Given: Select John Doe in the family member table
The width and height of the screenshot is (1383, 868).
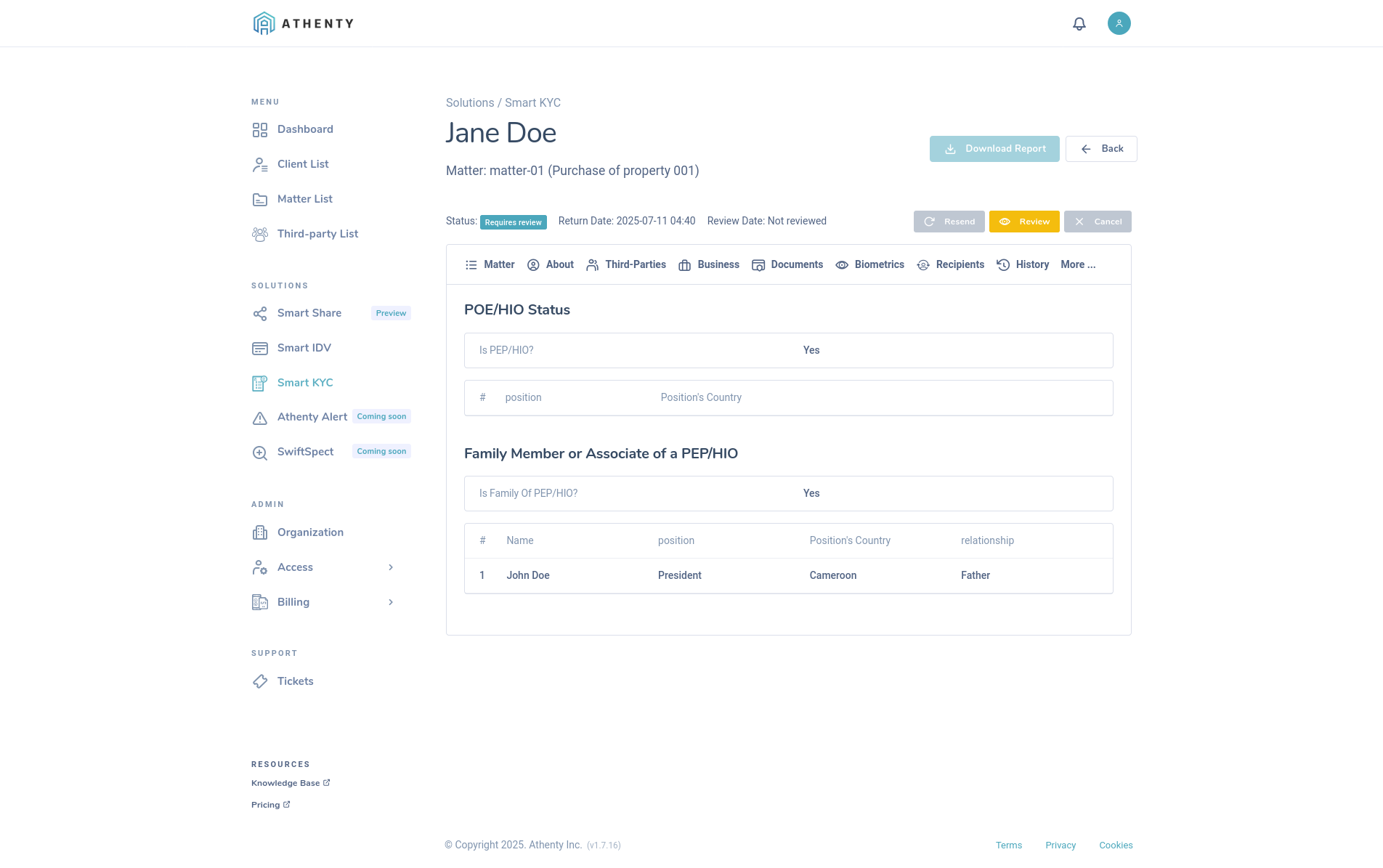Looking at the screenshot, I should 528,575.
